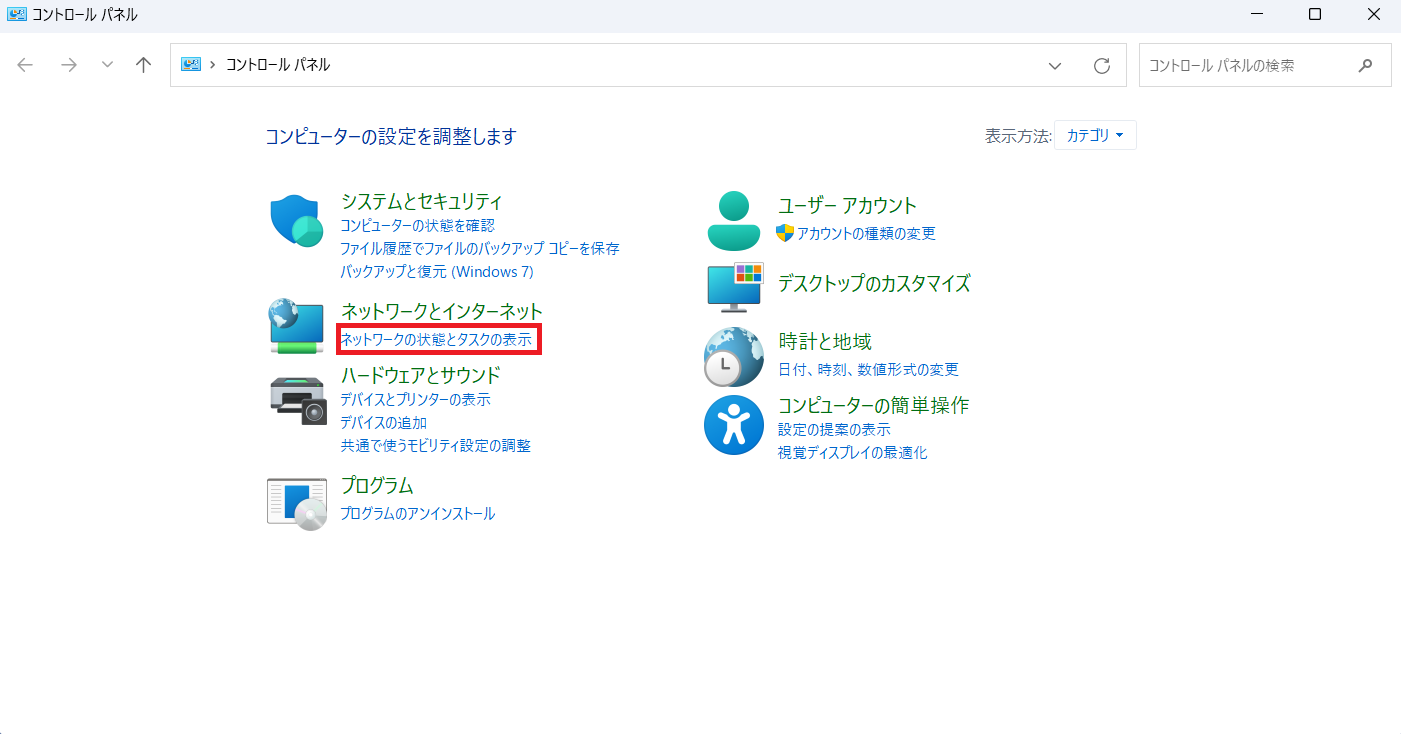This screenshot has width=1401, height=734.
Task: Go forward with the right arrow button
Action: (x=68, y=65)
